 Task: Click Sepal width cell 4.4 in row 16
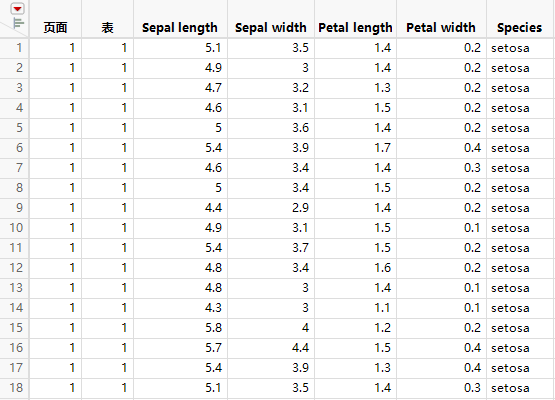(271, 348)
